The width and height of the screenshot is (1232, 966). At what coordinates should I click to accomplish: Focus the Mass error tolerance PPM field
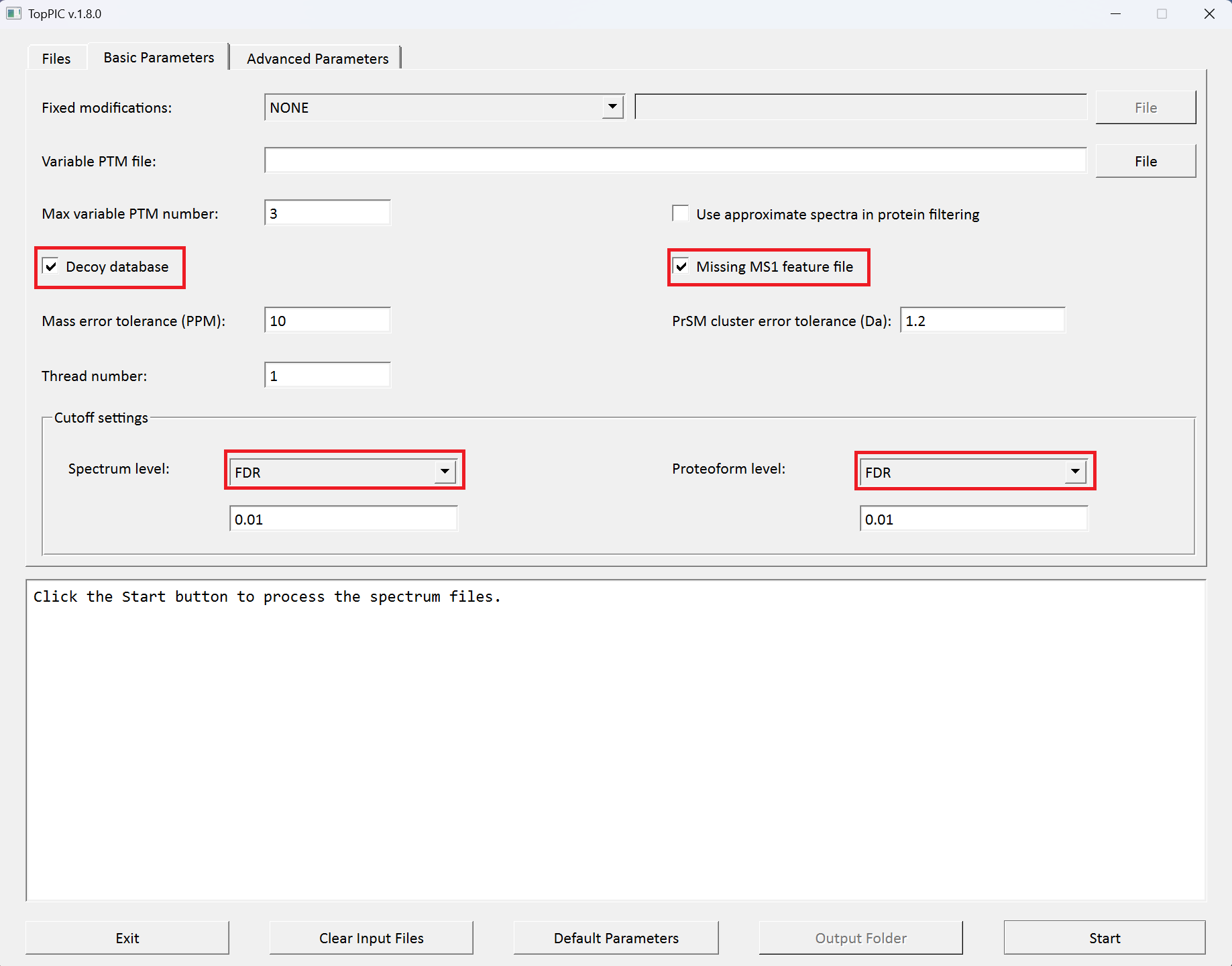pos(327,321)
